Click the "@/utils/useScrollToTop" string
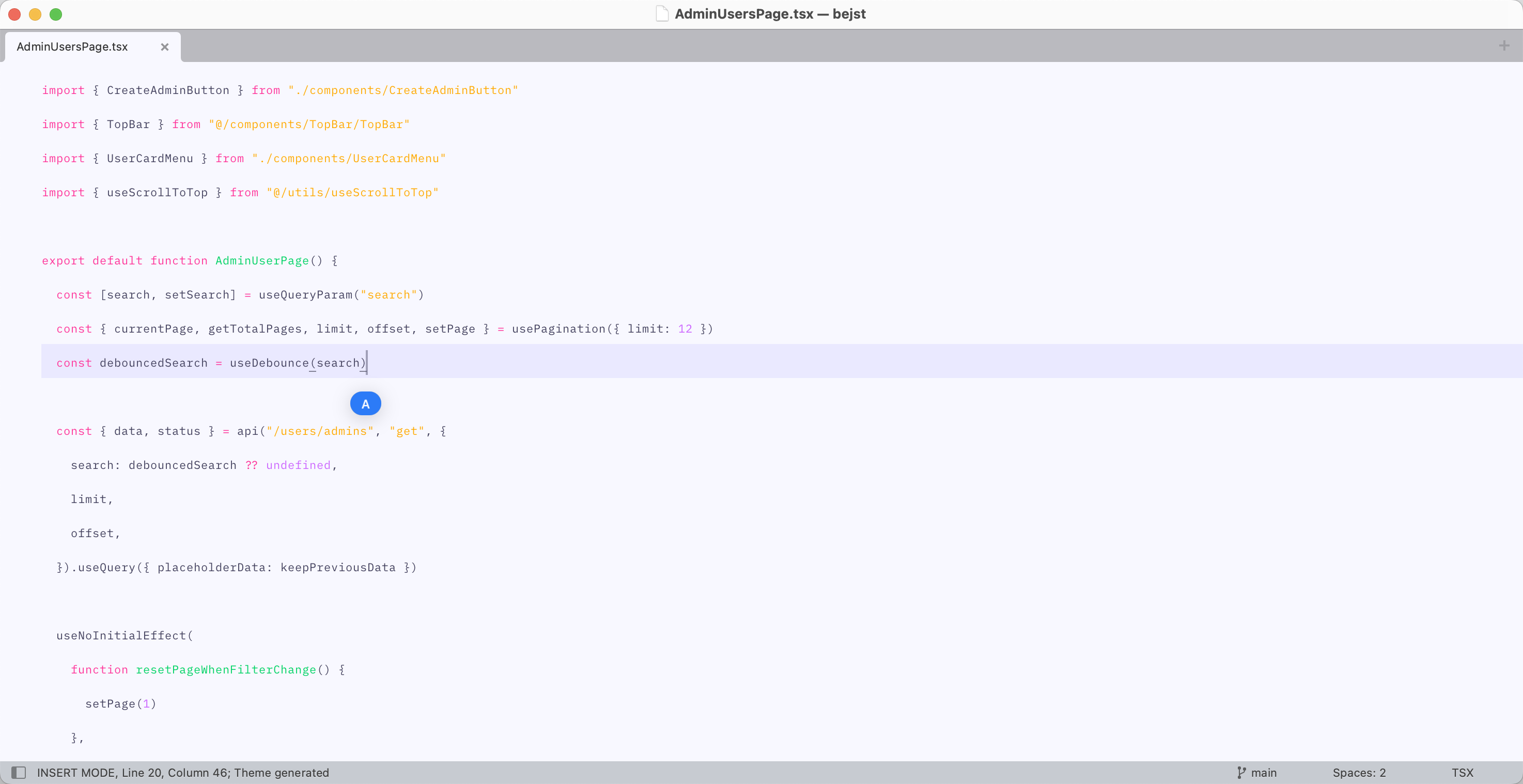Viewport: 1523px width, 784px height. point(352,192)
